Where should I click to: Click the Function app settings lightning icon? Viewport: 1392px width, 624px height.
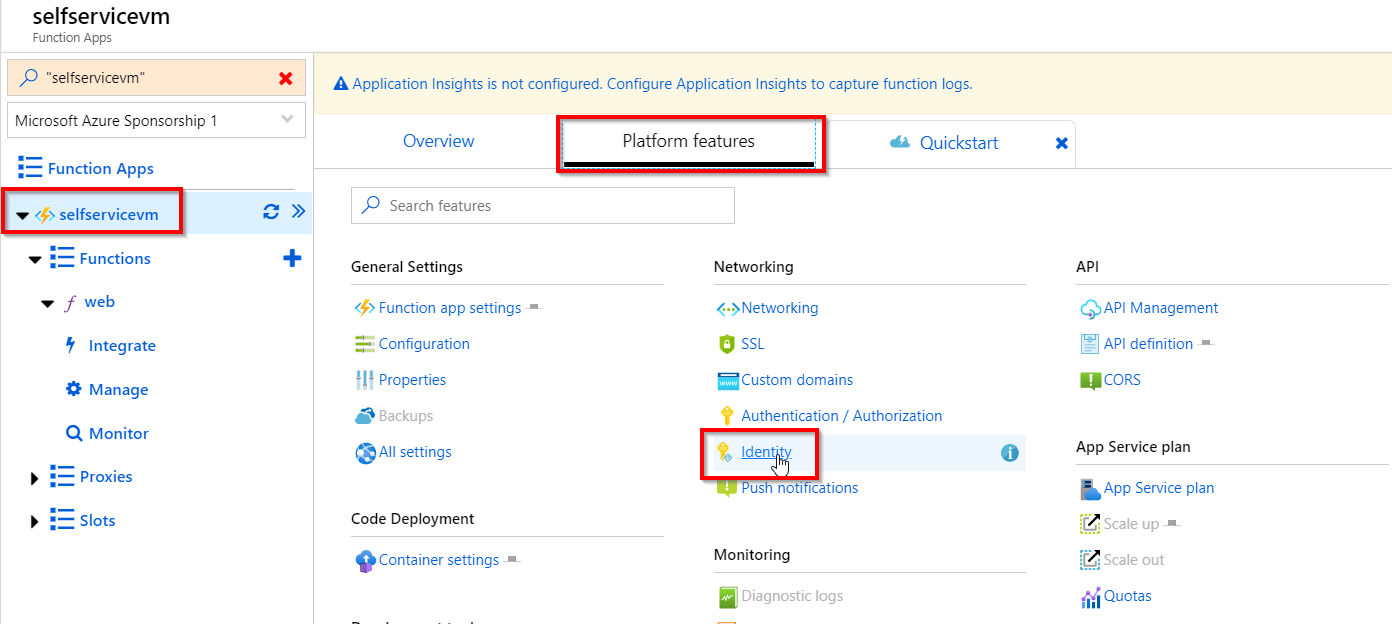click(x=365, y=308)
